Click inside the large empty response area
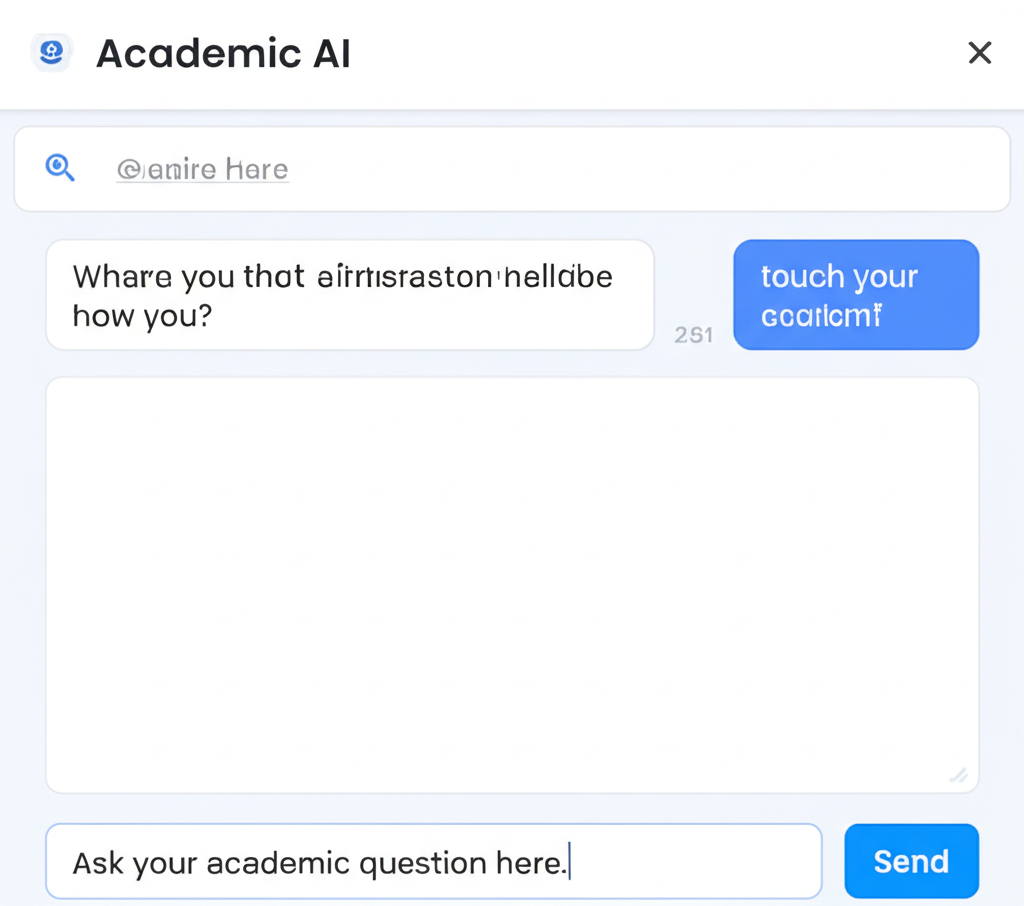This screenshot has height=906, width=1024. (x=512, y=585)
